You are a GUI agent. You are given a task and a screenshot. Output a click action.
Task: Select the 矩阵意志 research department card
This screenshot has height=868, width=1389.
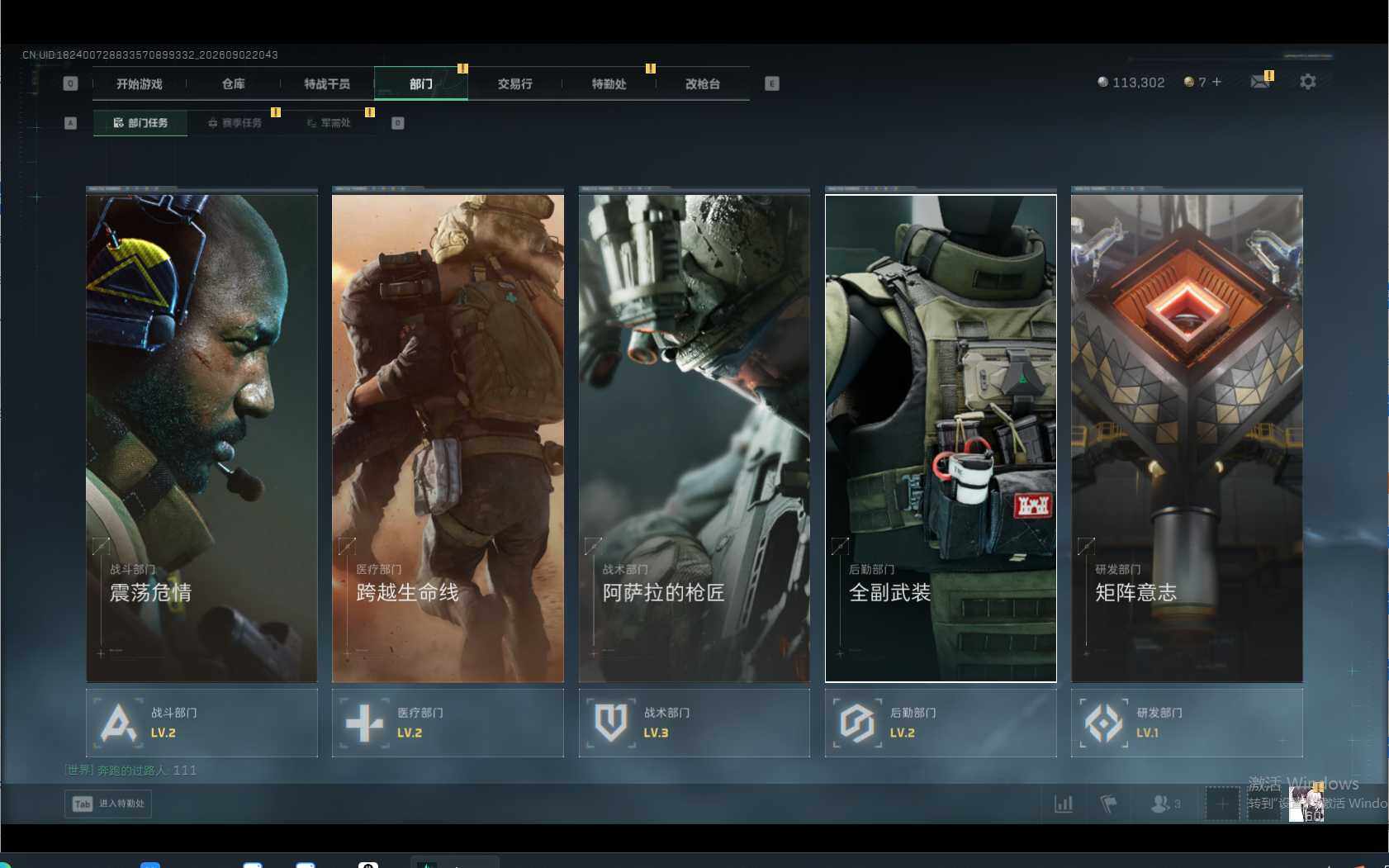(1188, 438)
